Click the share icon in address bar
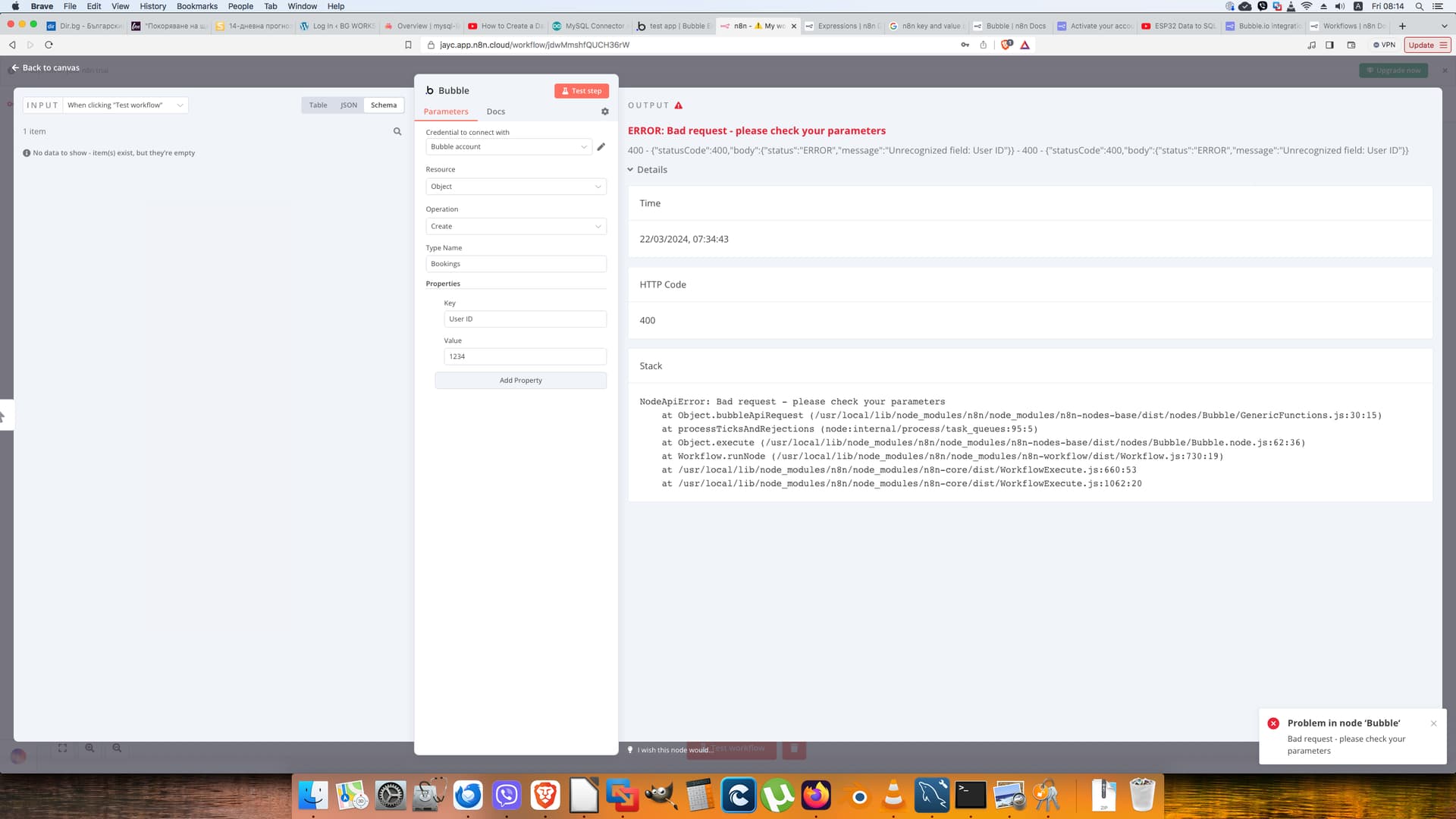The image size is (1456, 819). tap(983, 45)
